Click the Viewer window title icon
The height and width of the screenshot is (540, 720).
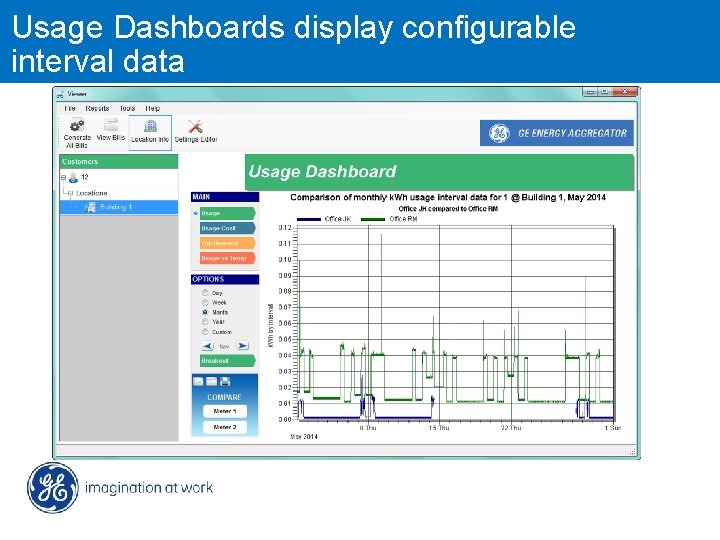(x=60, y=95)
